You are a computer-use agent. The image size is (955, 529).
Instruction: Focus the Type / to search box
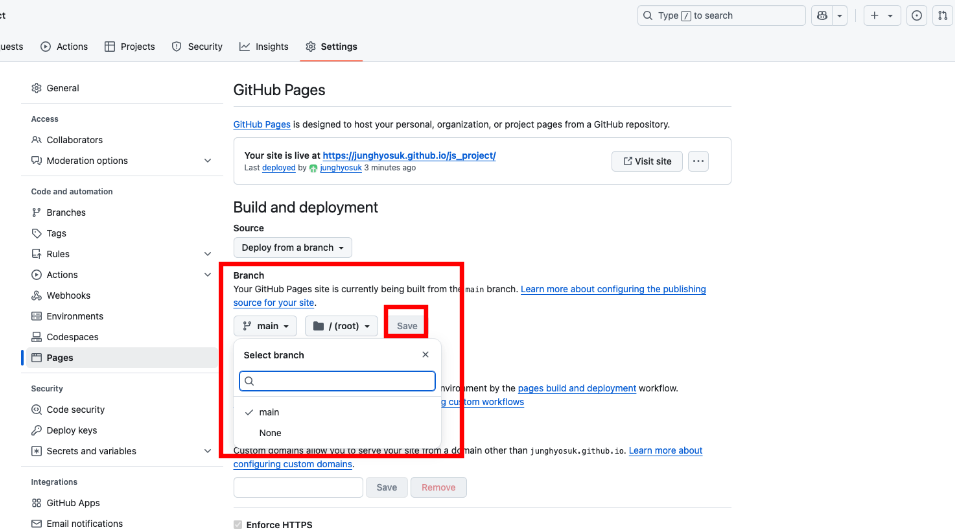tap(721, 16)
